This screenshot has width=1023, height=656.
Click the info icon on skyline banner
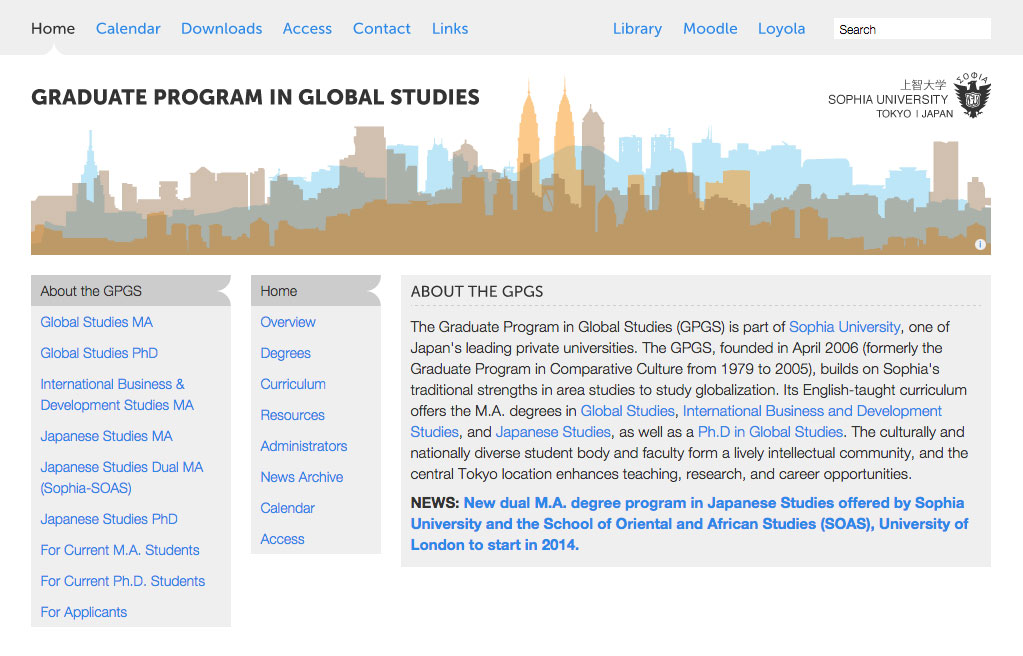coord(980,245)
